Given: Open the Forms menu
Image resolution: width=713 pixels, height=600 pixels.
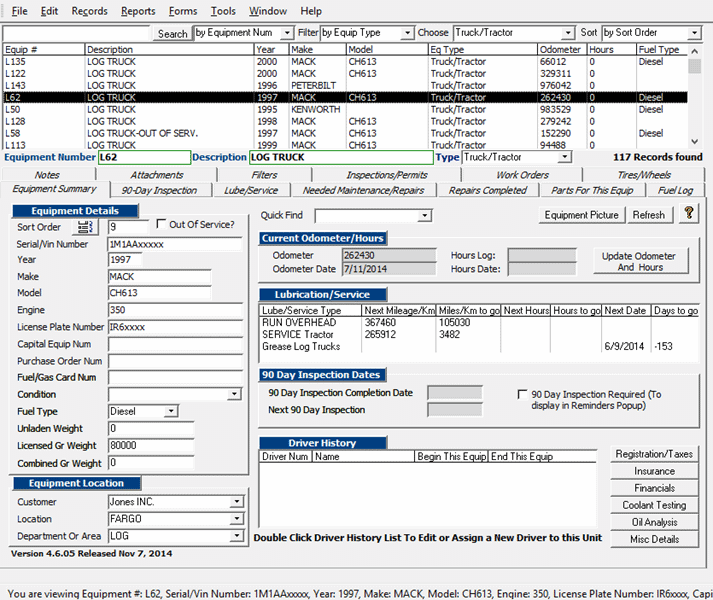Looking at the screenshot, I should click(x=183, y=11).
